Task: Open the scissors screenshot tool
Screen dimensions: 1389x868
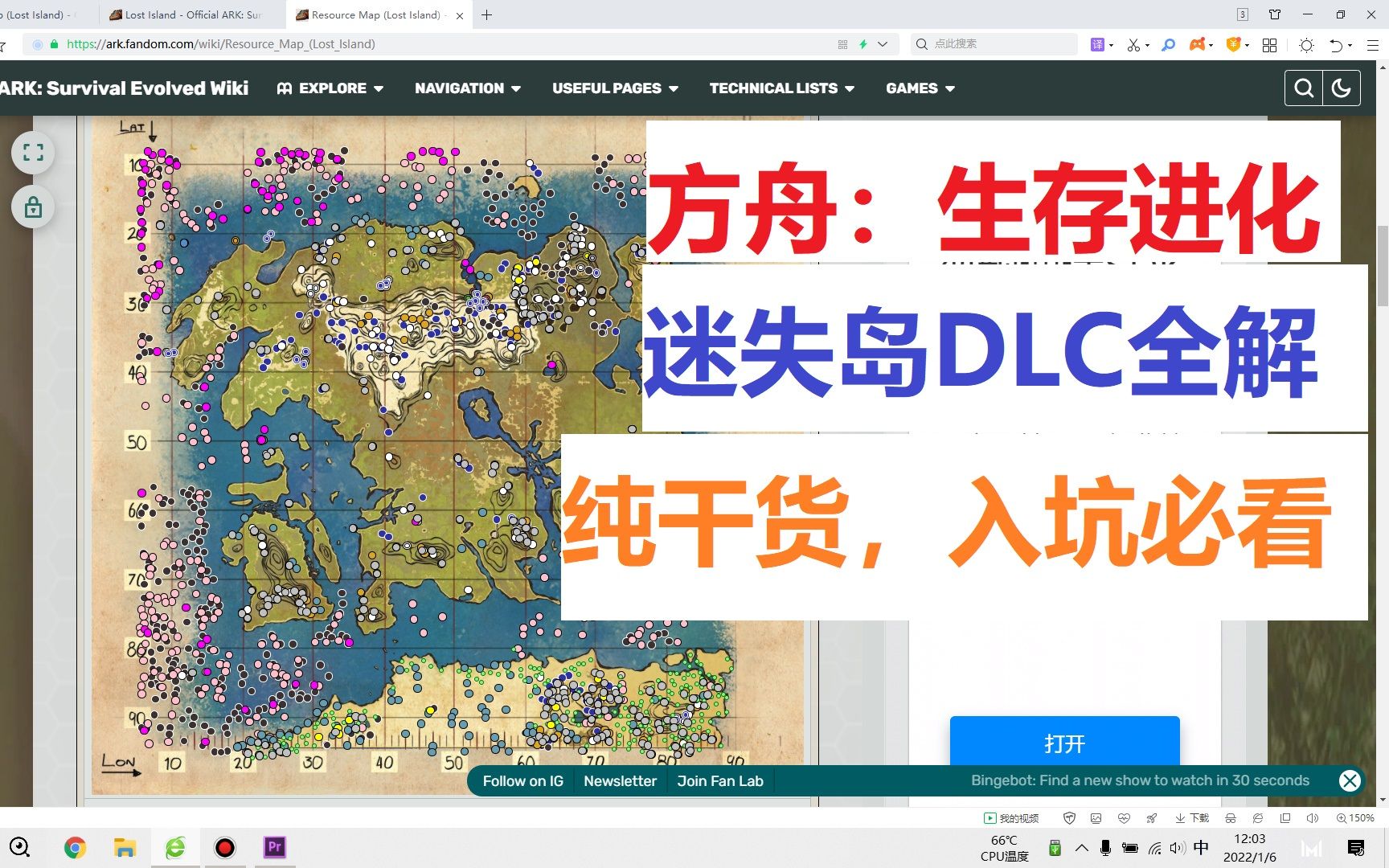Action: [1133, 44]
